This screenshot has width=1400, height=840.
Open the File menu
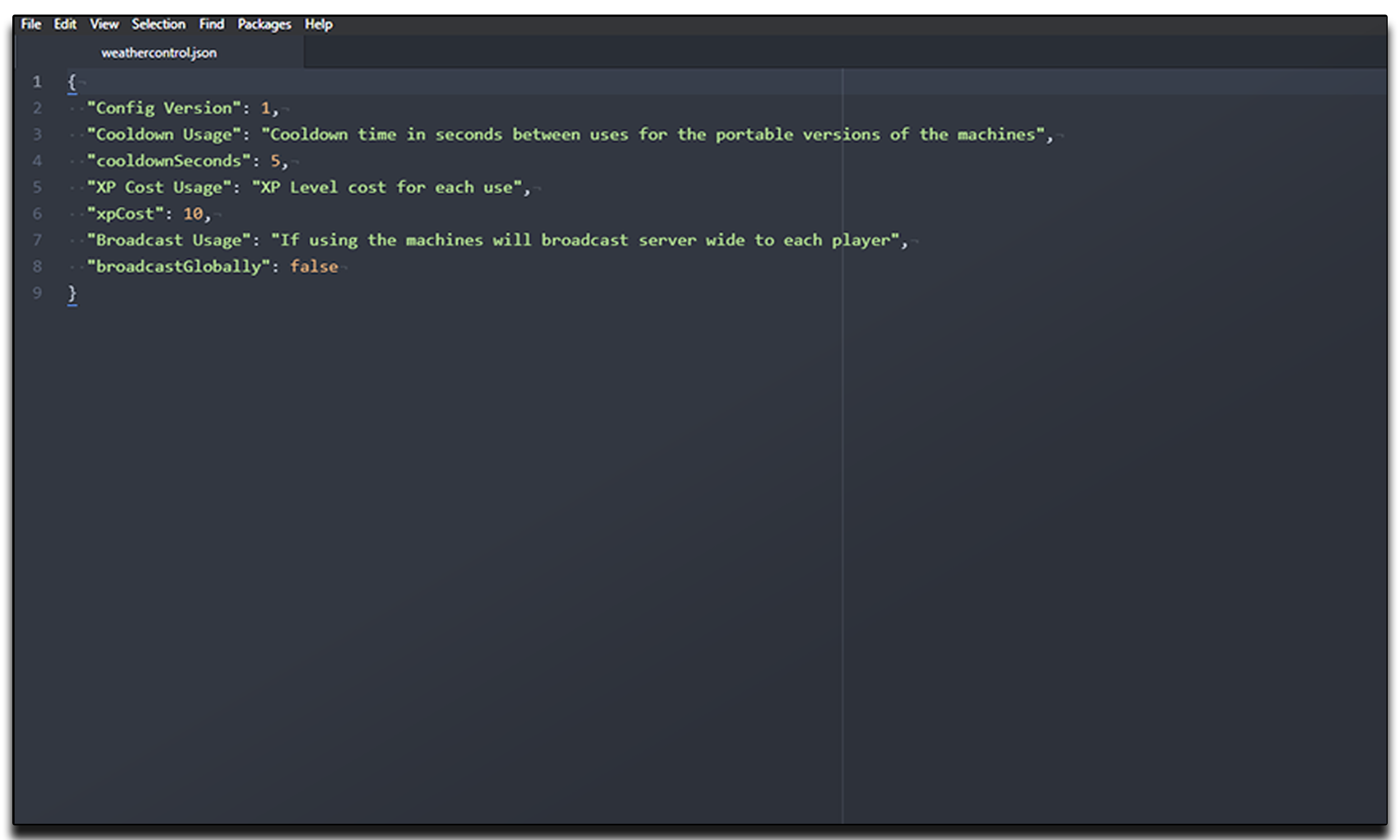[x=31, y=24]
